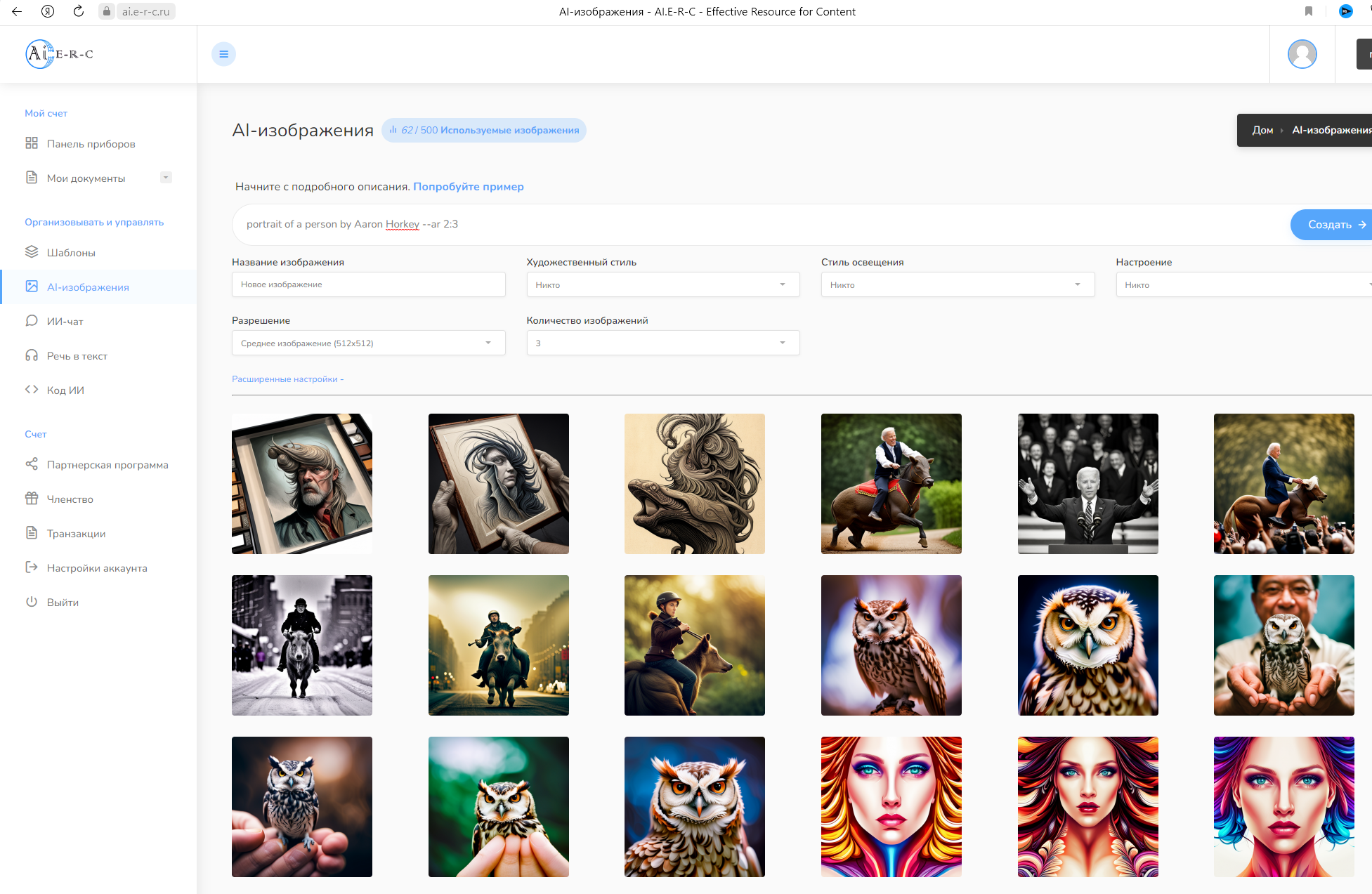Open the Художественный стиль dropdown
The height and width of the screenshot is (894, 1372).
[662, 284]
